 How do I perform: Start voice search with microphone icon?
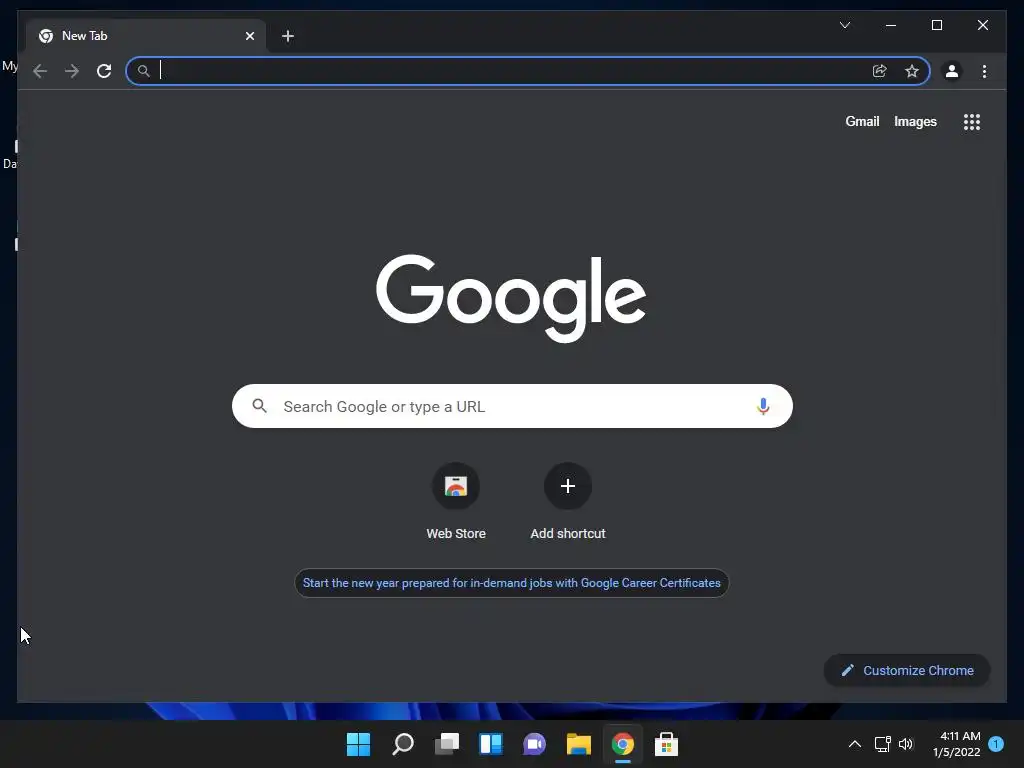763,406
